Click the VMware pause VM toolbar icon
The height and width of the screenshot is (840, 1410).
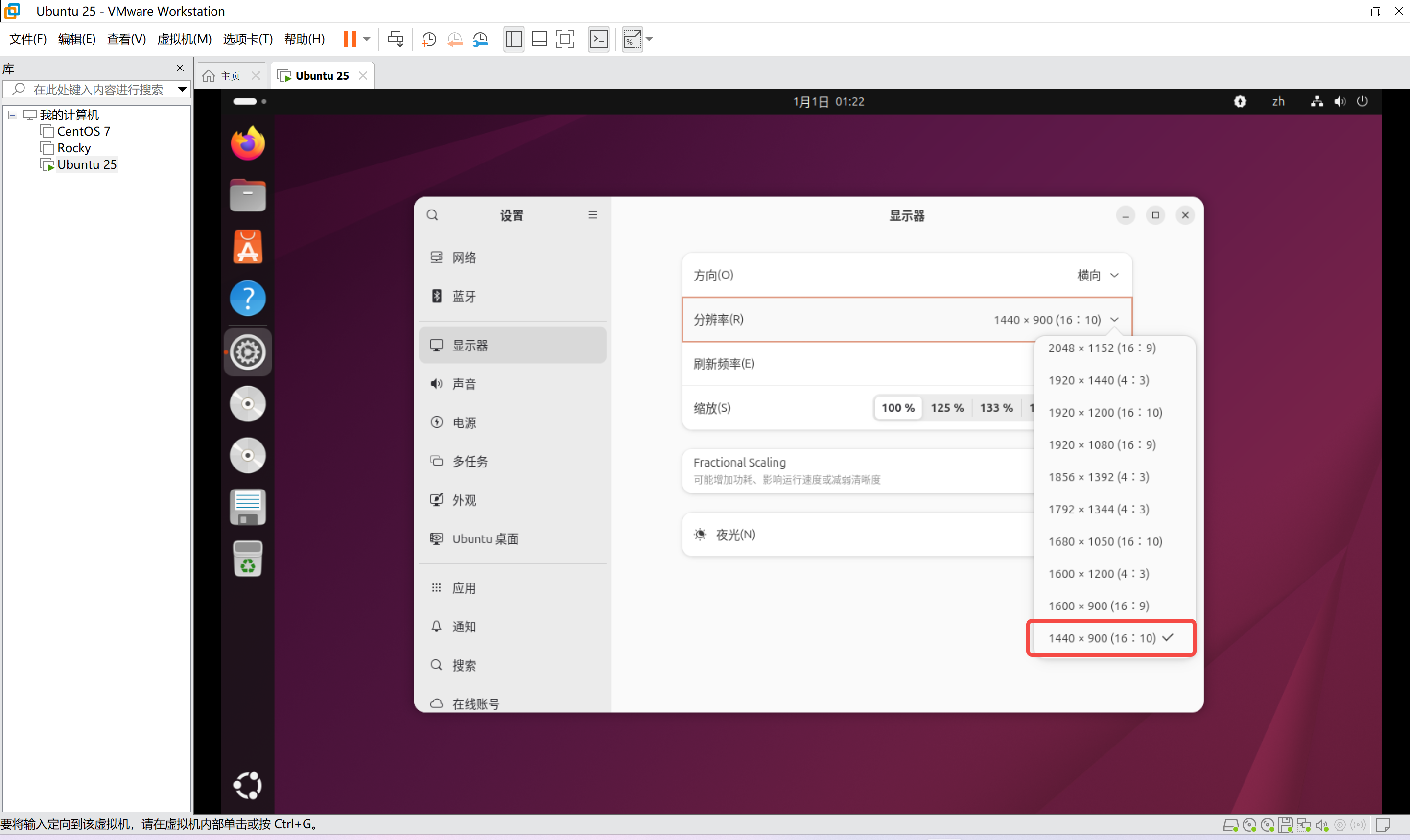(x=350, y=39)
